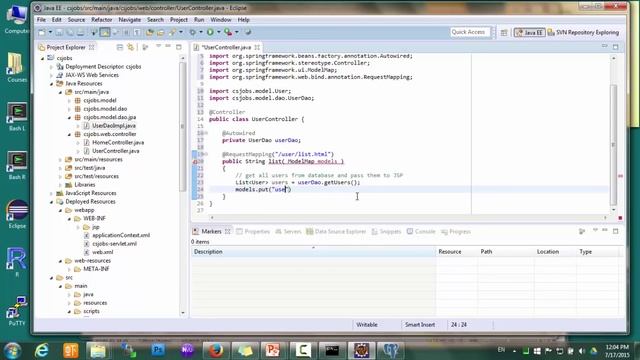This screenshot has width=640, height=360.
Task: Click the green Run toolbar icon
Action: (x=210, y=32)
